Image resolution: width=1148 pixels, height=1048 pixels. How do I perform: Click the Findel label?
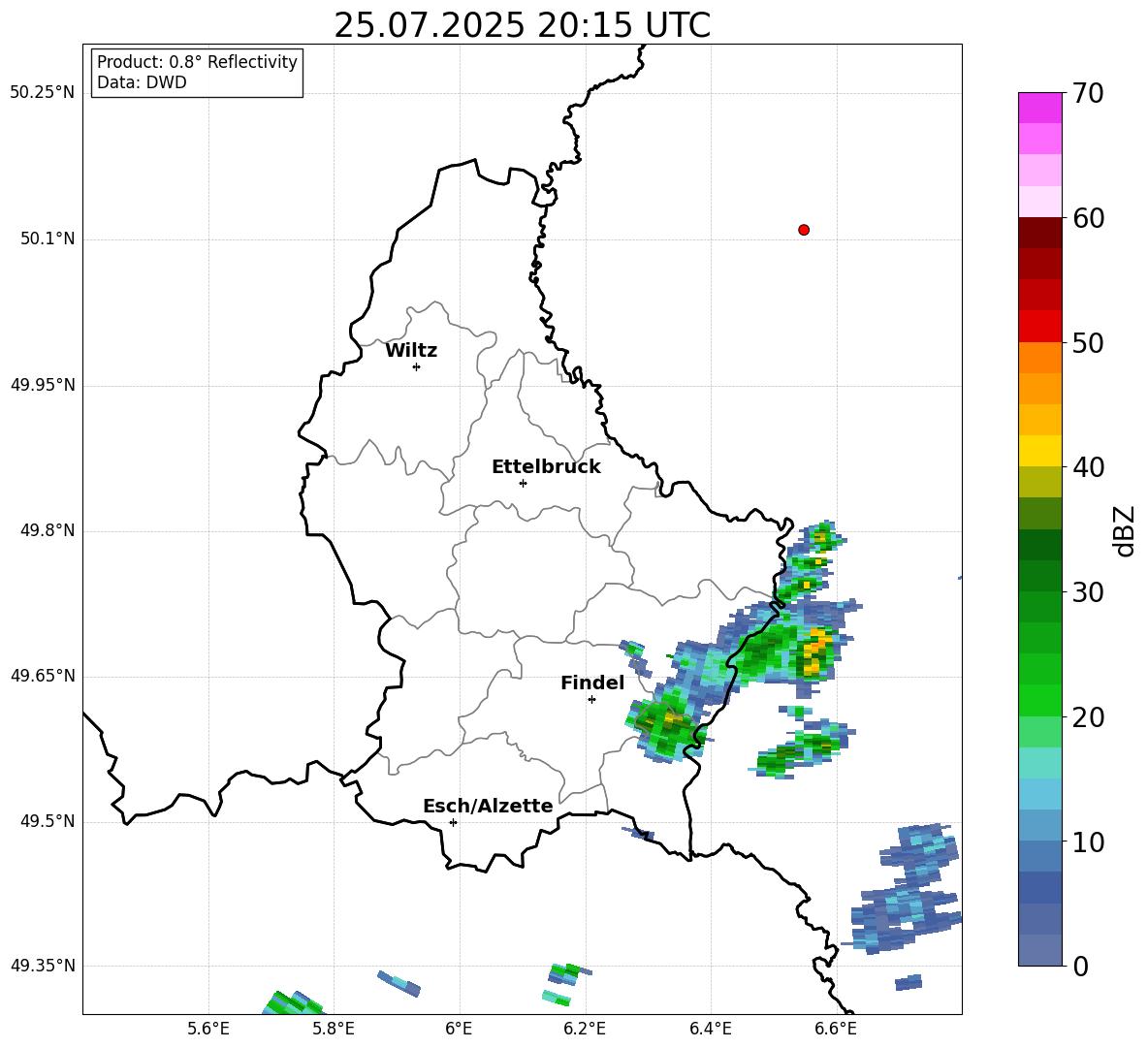click(592, 683)
